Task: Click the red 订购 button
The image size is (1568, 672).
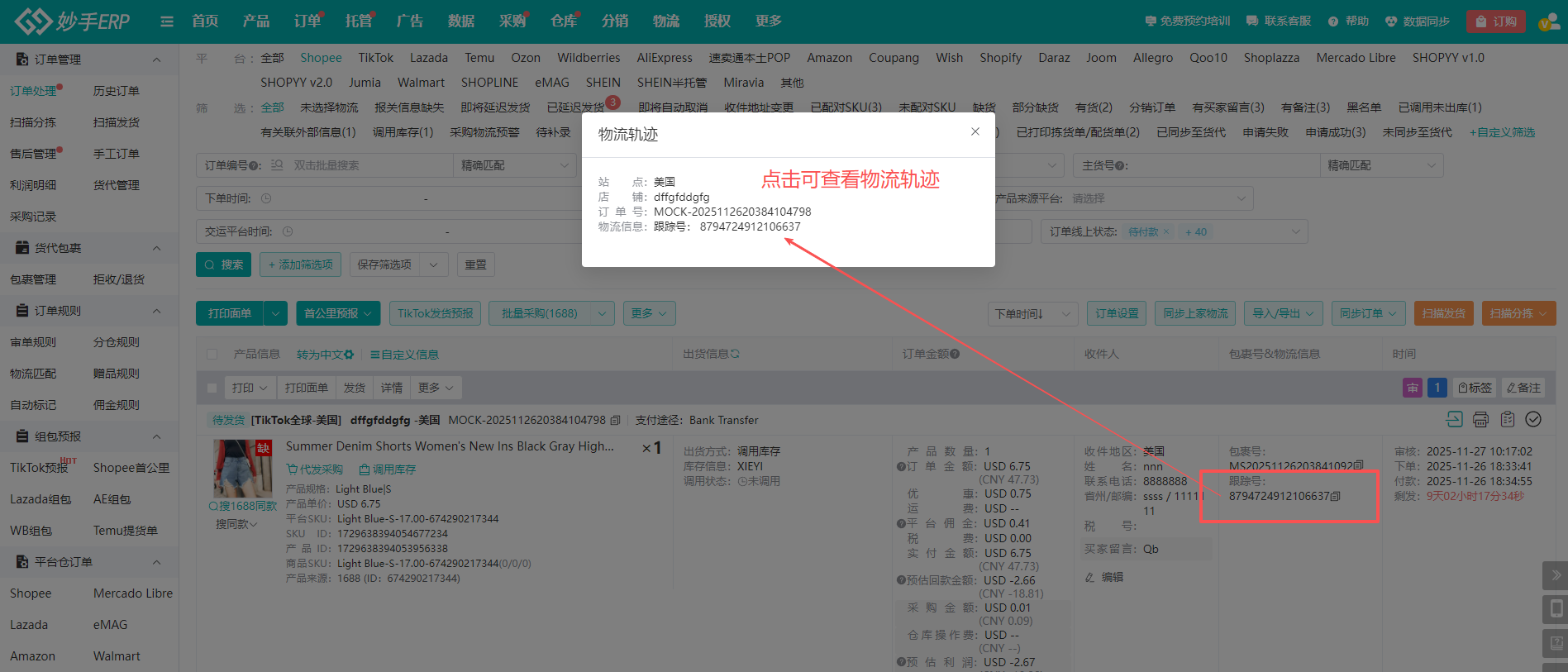Action: (1496, 21)
